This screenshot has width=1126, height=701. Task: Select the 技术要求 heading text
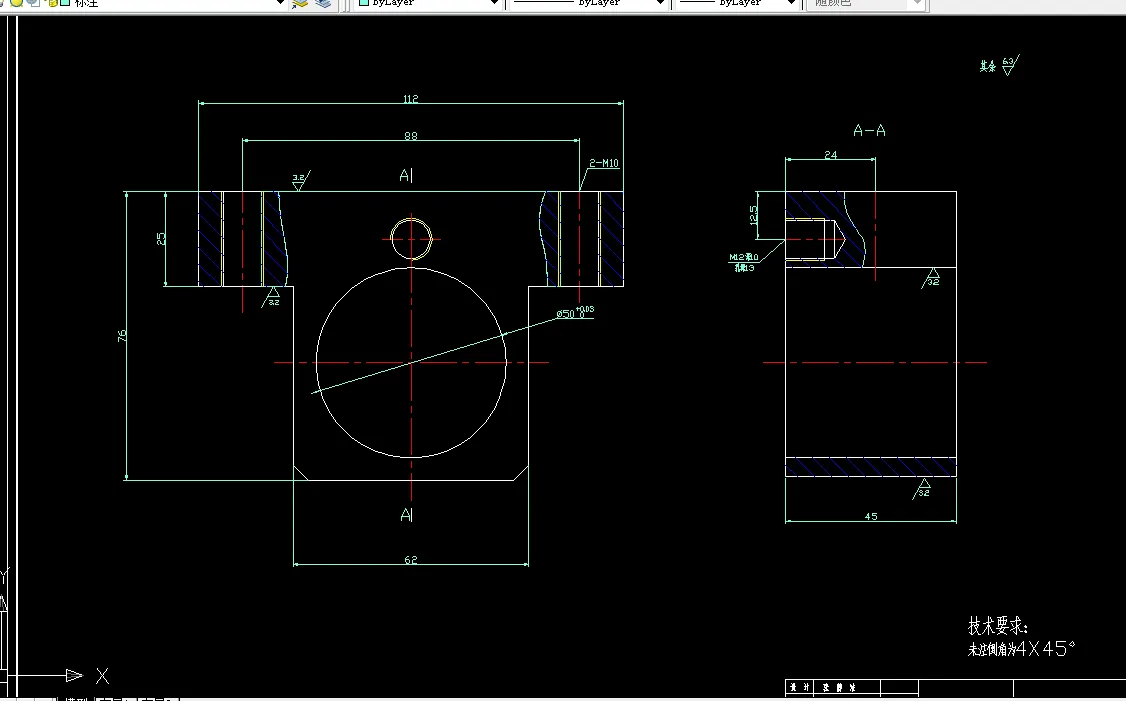point(997,626)
